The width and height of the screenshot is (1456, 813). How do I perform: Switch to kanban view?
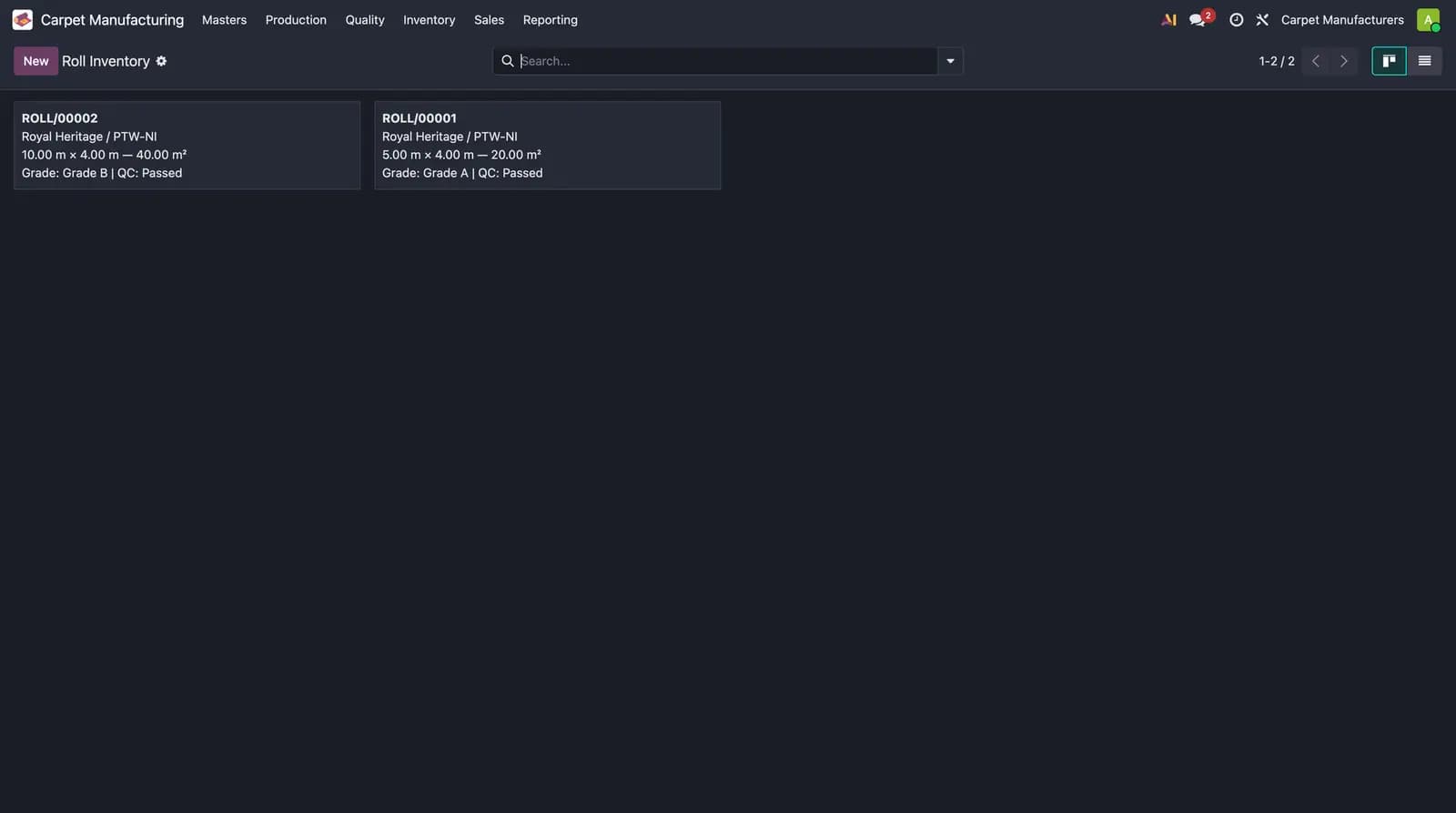click(1389, 61)
